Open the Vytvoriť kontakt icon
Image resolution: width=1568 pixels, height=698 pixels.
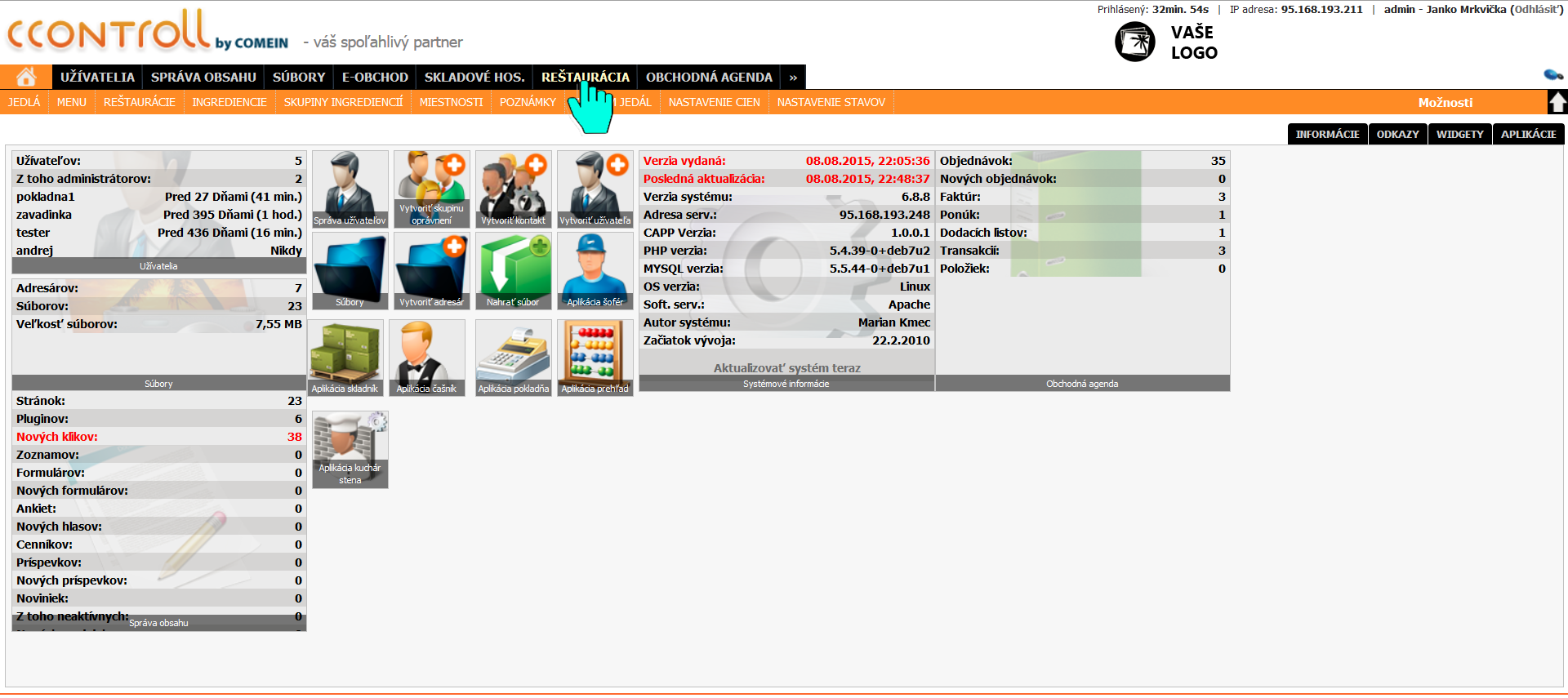(x=513, y=189)
